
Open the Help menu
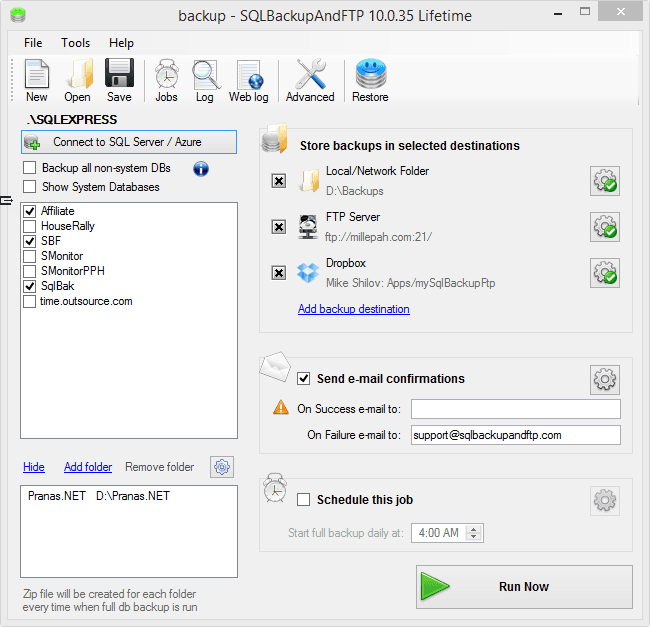pos(121,43)
